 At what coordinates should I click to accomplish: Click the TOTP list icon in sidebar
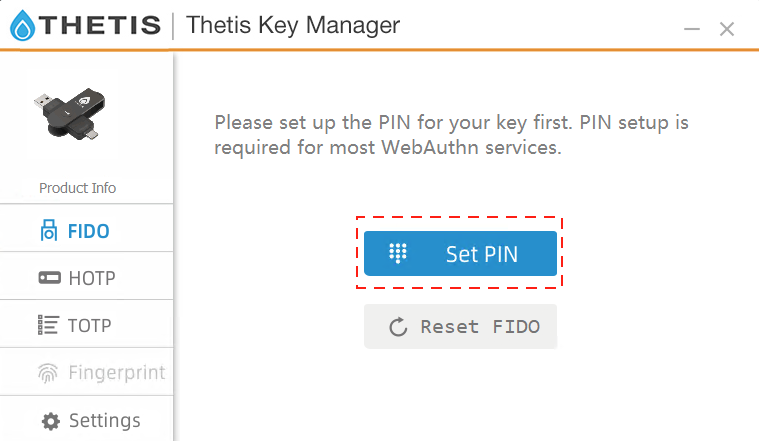tap(48, 325)
